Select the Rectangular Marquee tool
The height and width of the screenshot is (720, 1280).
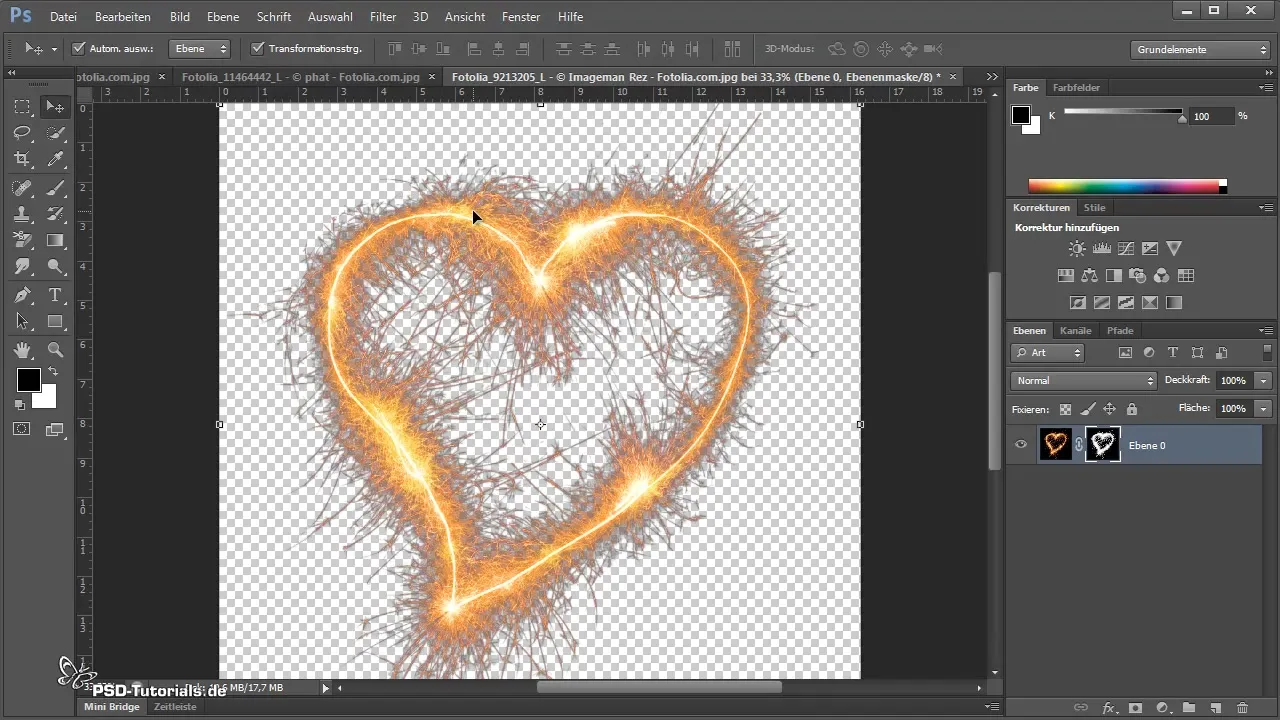pyautogui.click(x=23, y=107)
